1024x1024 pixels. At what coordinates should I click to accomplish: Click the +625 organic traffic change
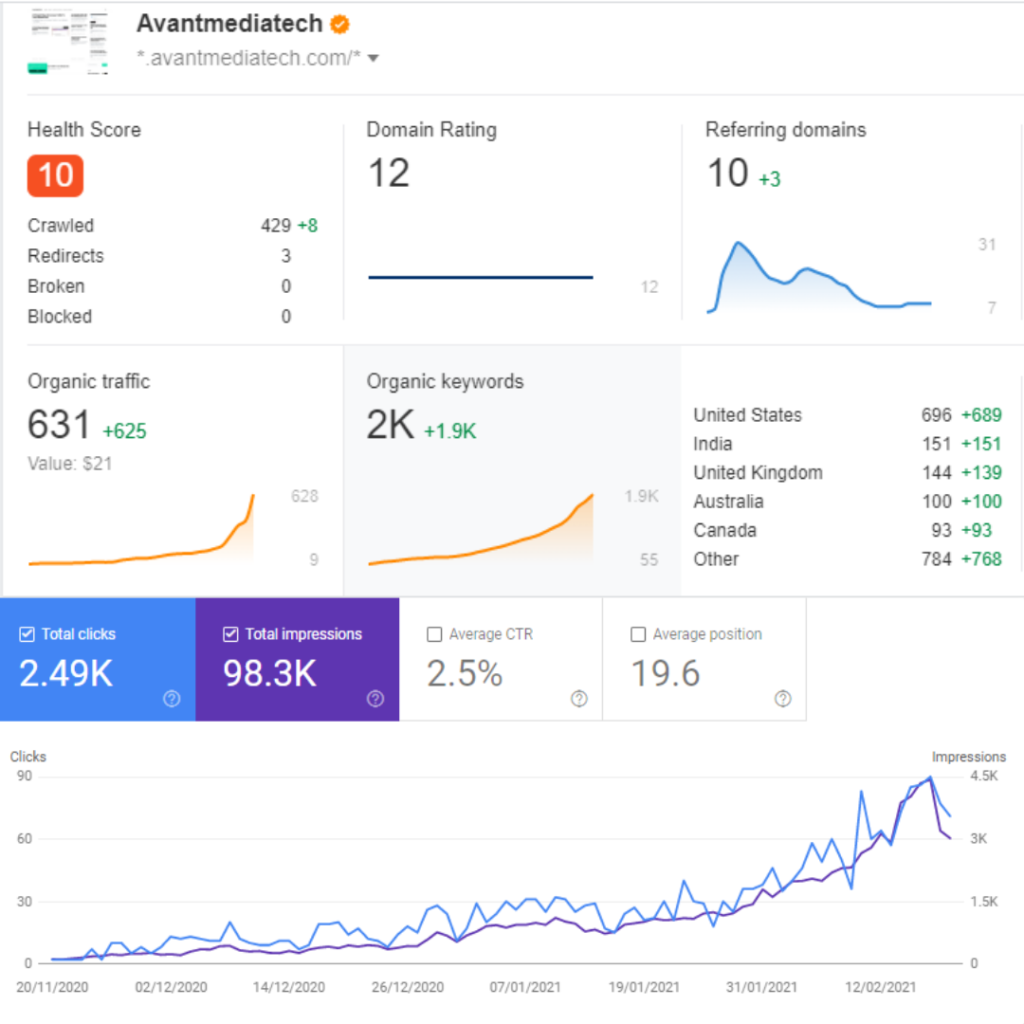click(x=125, y=431)
